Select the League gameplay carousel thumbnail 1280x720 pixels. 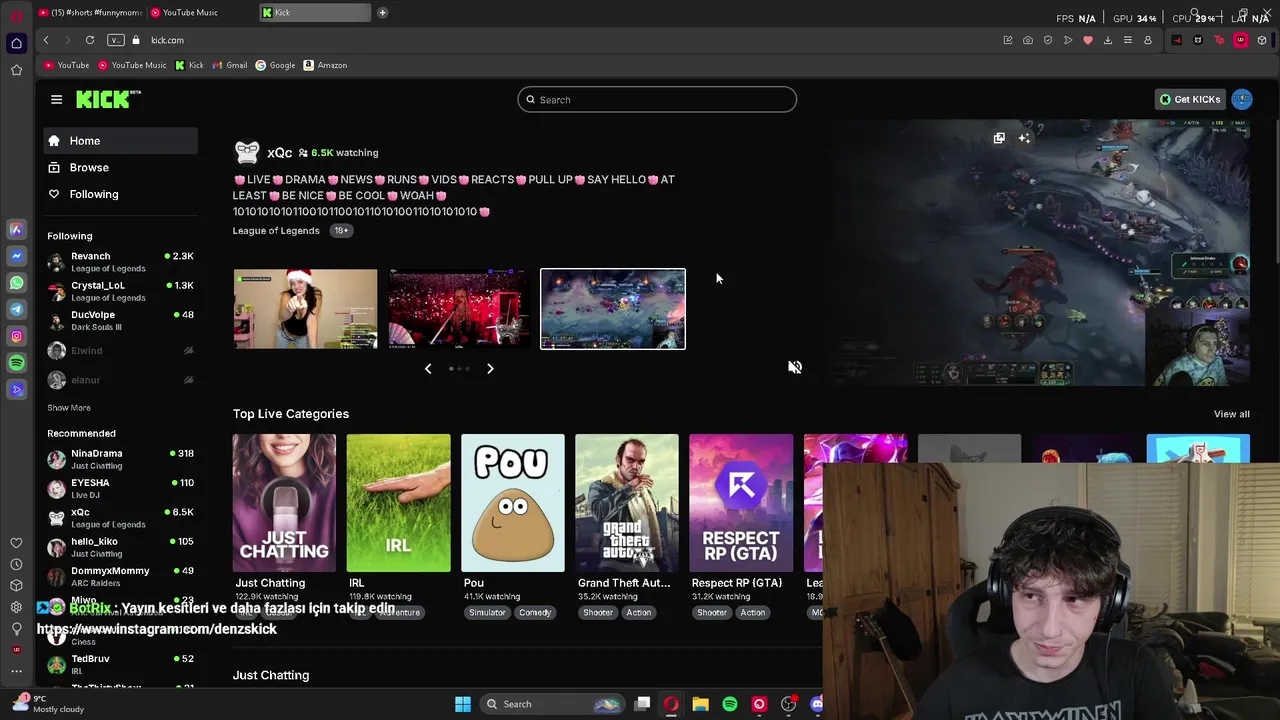point(613,309)
